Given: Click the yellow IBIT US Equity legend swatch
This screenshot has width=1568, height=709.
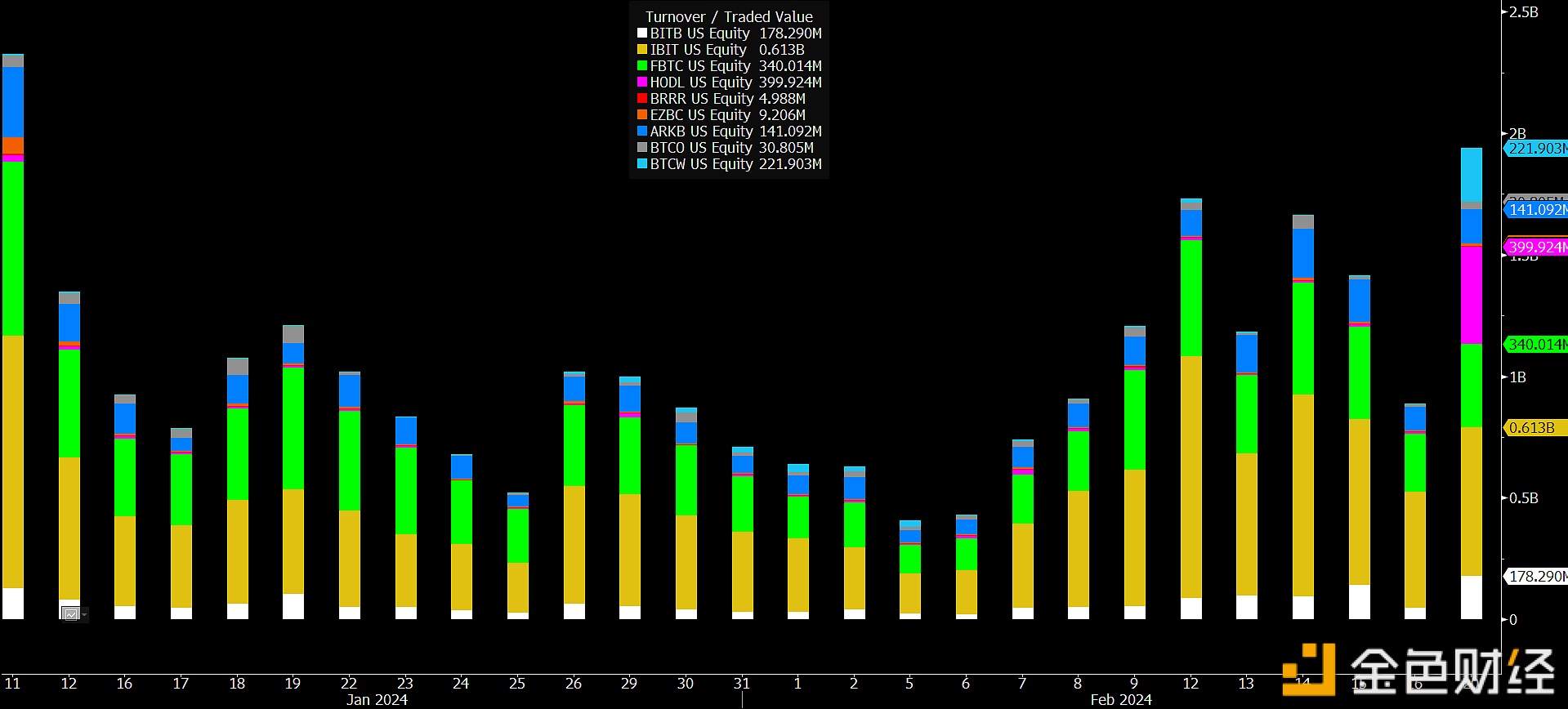Looking at the screenshot, I should pyautogui.click(x=642, y=50).
